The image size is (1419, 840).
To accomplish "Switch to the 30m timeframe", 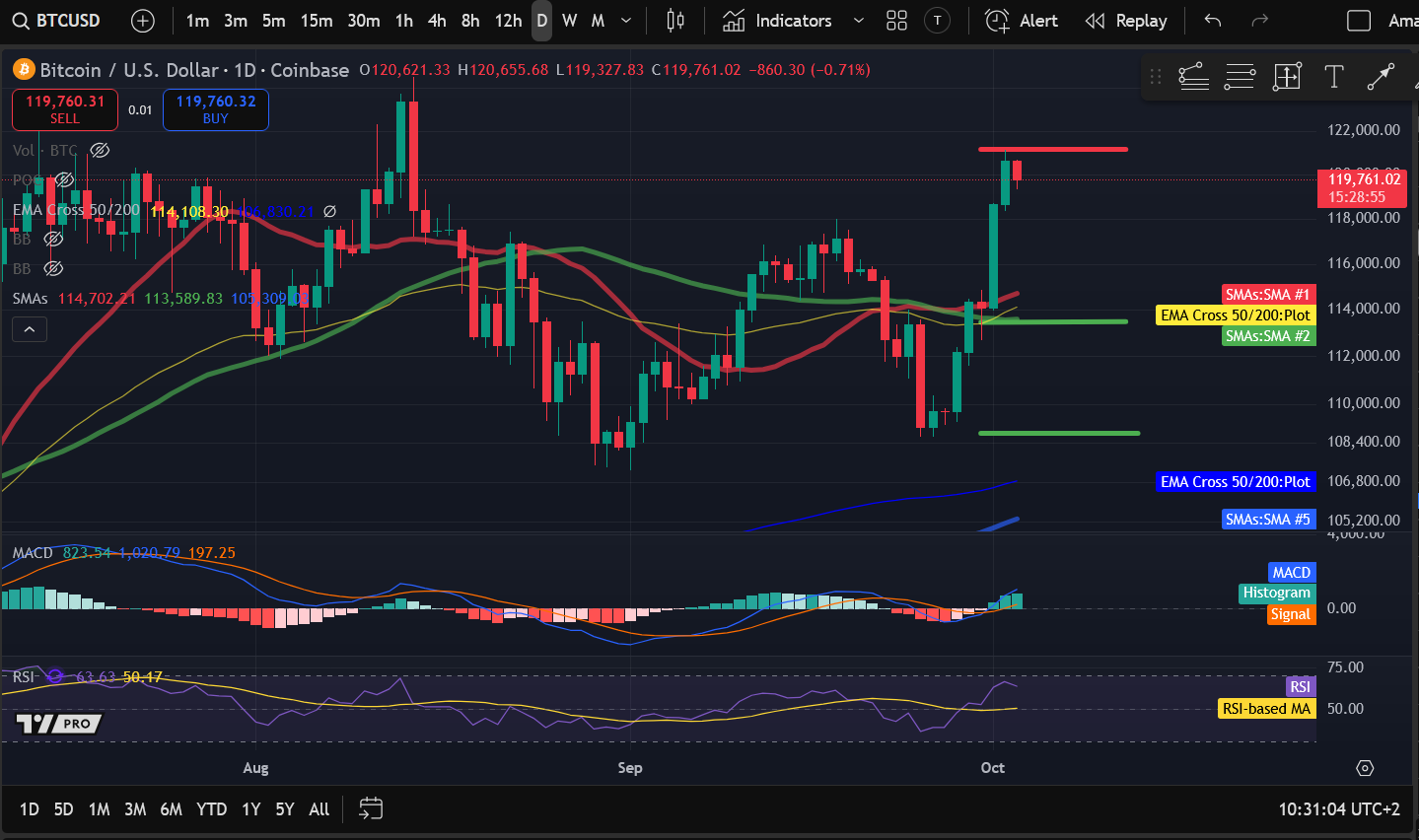I will (x=364, y=21).
